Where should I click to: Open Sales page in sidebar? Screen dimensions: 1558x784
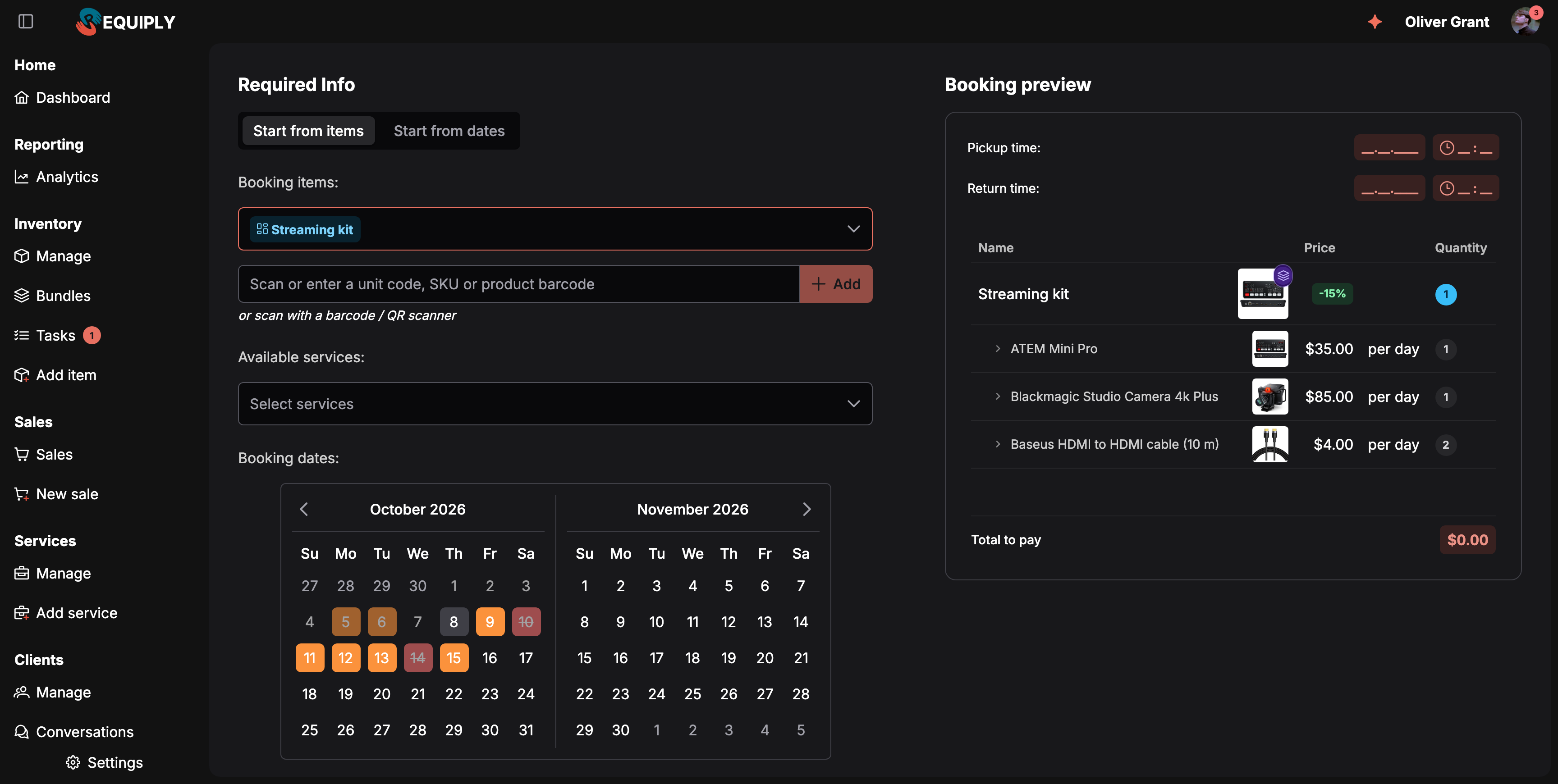pyautogui.click(x=44, y=454)
